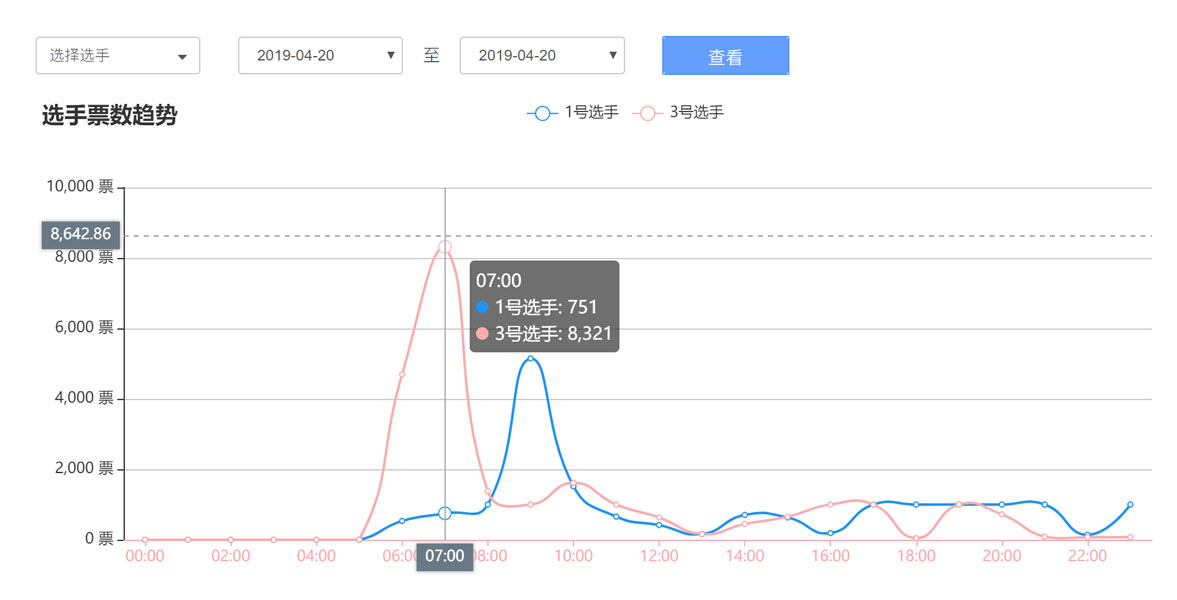Click the 14:00 x-axis label
1177x600 pixels.
[x=745, y=556]
